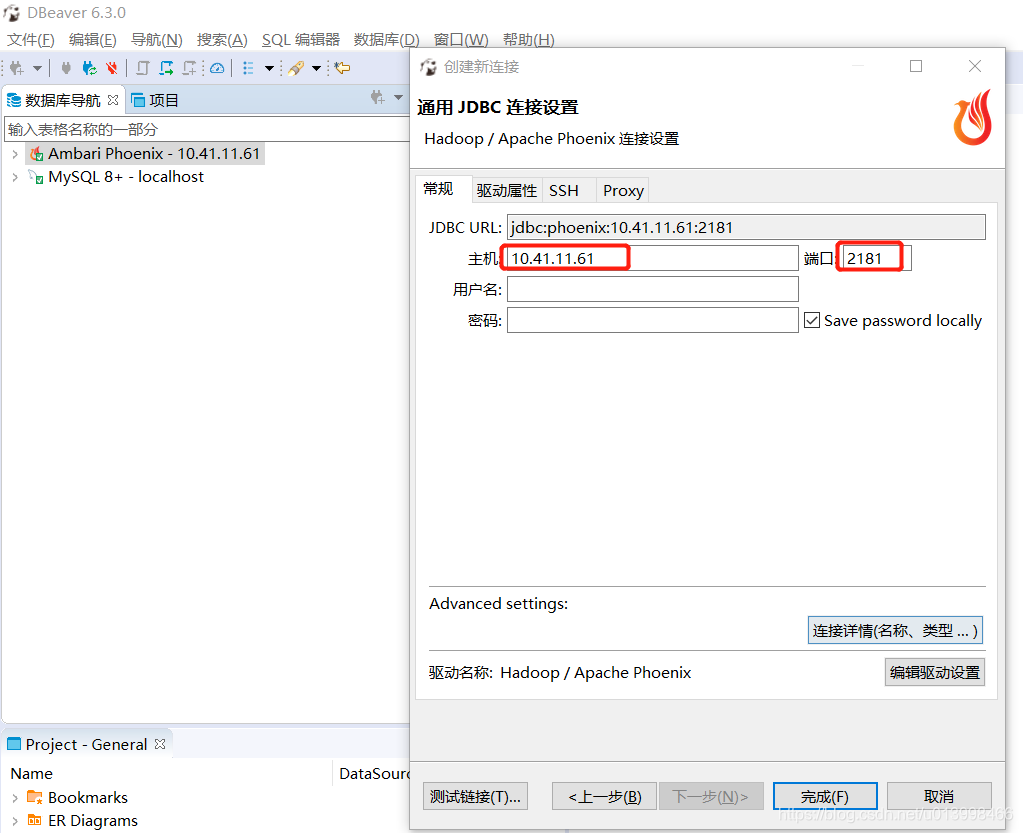1023x833 pixels.
Task: Select the Project - General tab
Action: point(86,744)
